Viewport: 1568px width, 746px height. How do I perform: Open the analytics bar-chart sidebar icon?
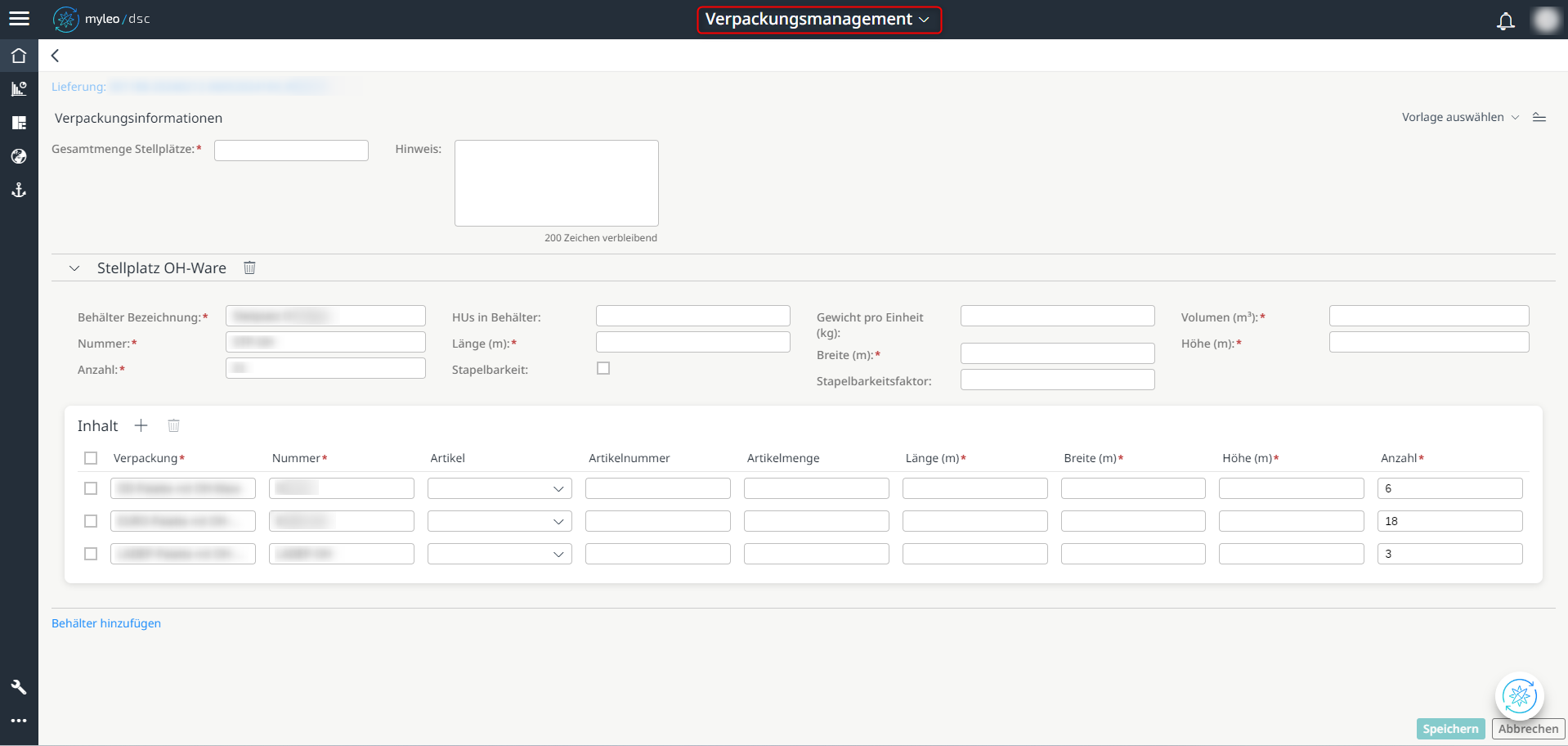(x=19, y=88)
